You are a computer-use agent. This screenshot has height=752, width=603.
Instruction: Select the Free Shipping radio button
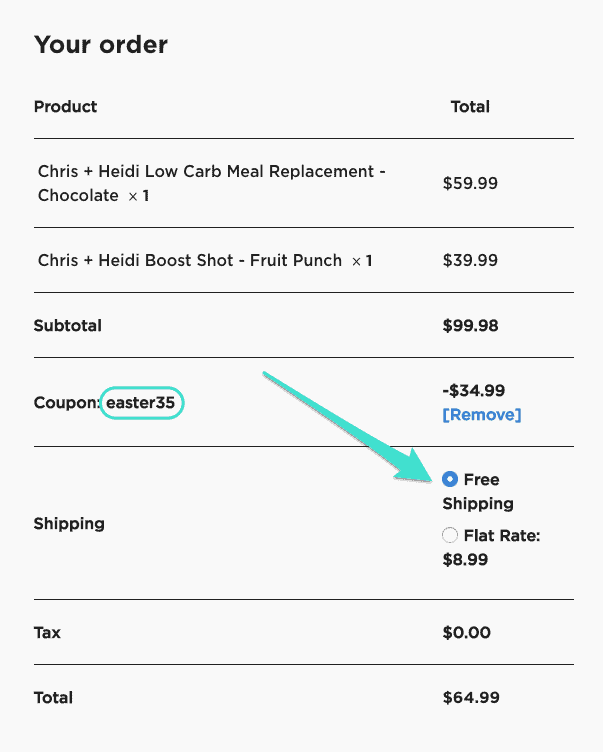(x=451, y=480)
